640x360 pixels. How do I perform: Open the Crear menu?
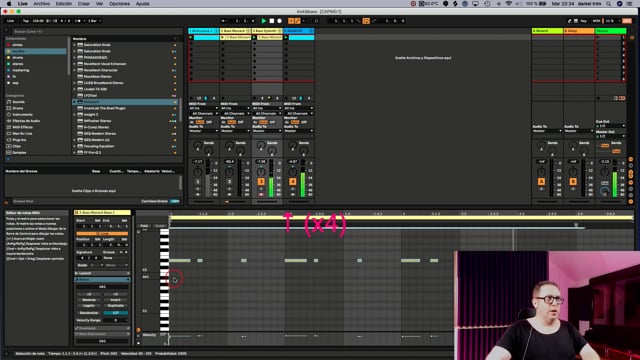84,4
